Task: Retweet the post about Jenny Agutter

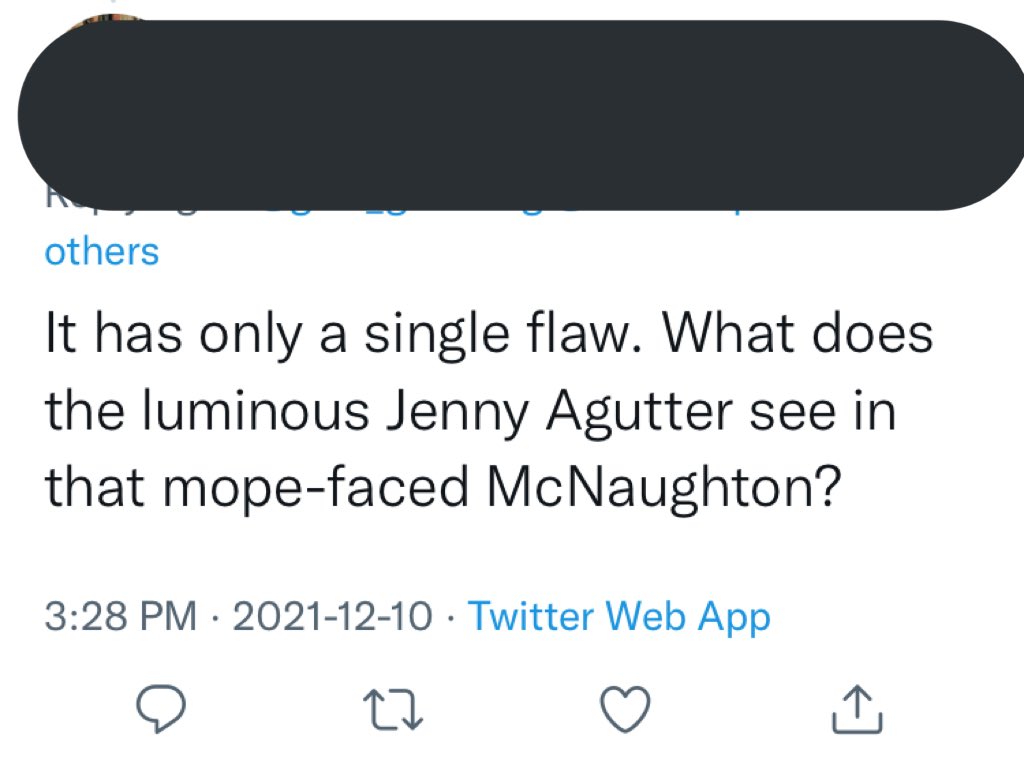Action: pyautogui.click(x=390, y=708)
